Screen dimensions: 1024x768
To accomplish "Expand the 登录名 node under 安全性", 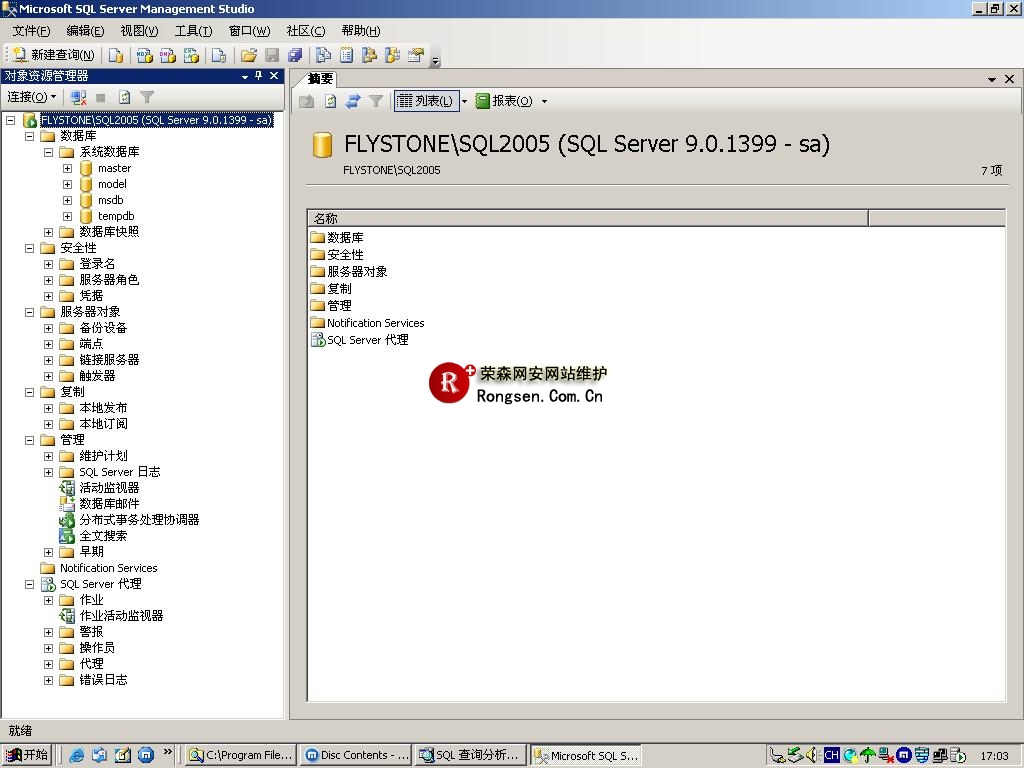I will tap(48, 264).
